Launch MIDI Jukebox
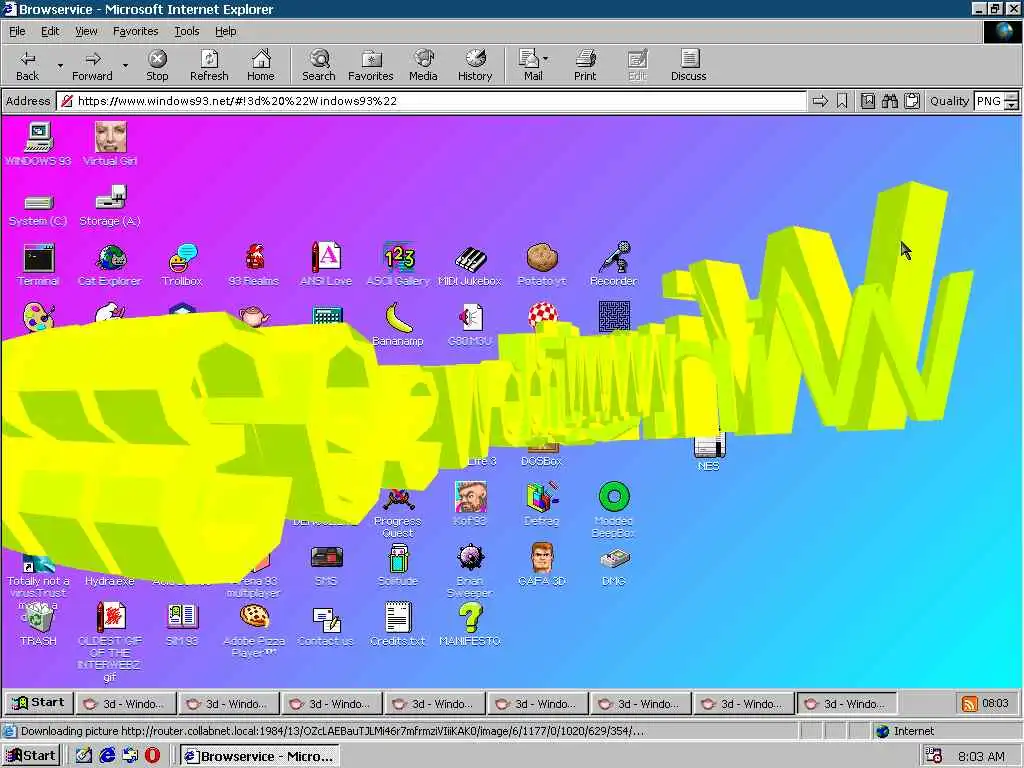 470,265
